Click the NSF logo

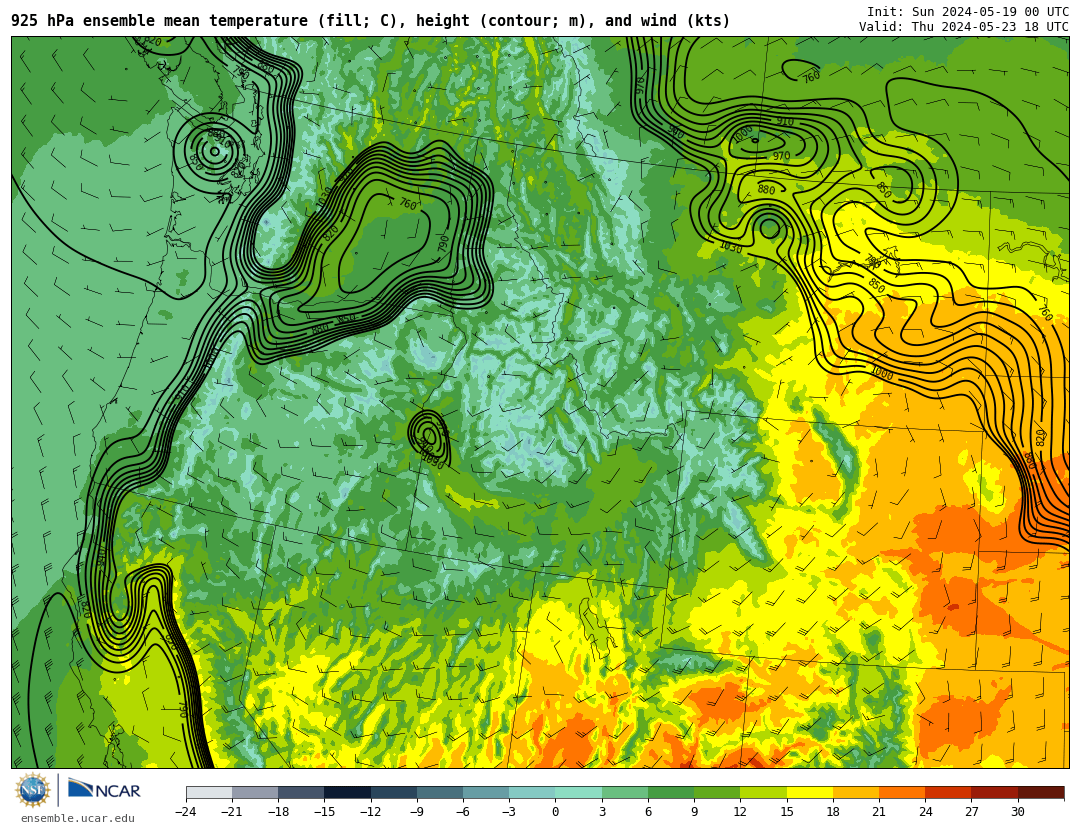(x=33, y=790)
